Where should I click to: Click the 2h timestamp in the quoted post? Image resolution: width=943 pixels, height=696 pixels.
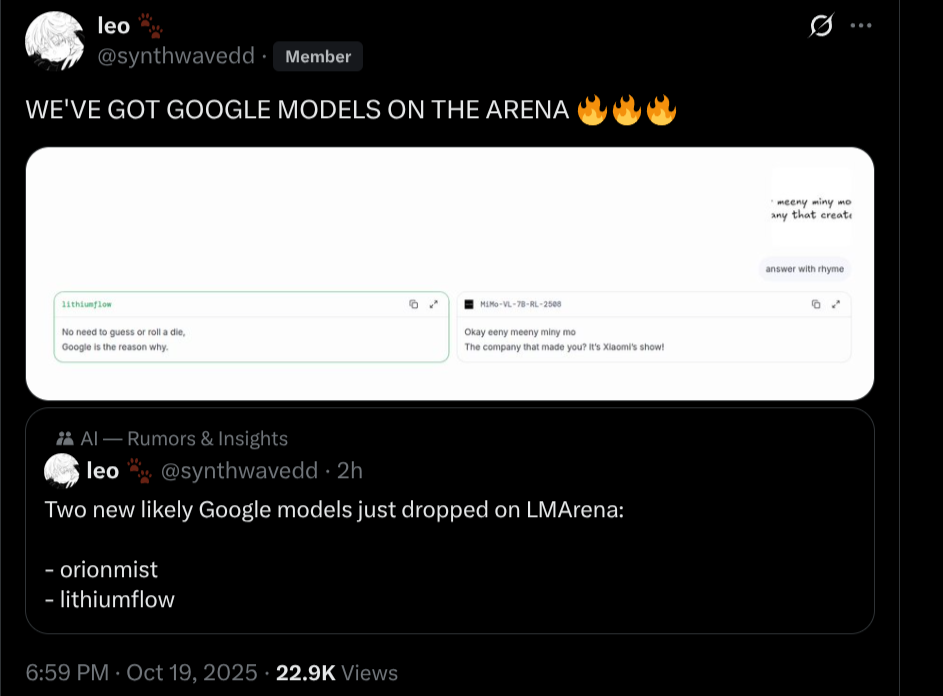351,470
